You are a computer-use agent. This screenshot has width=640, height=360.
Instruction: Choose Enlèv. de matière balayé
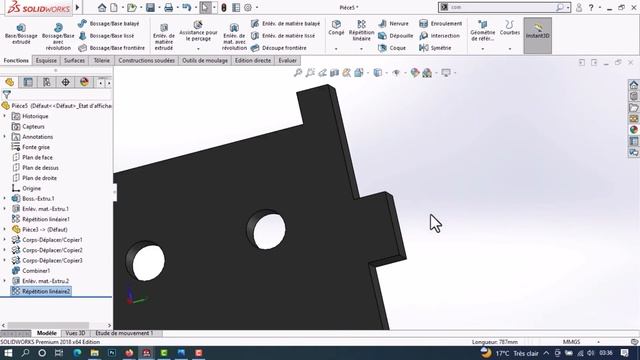click(286, 24)
